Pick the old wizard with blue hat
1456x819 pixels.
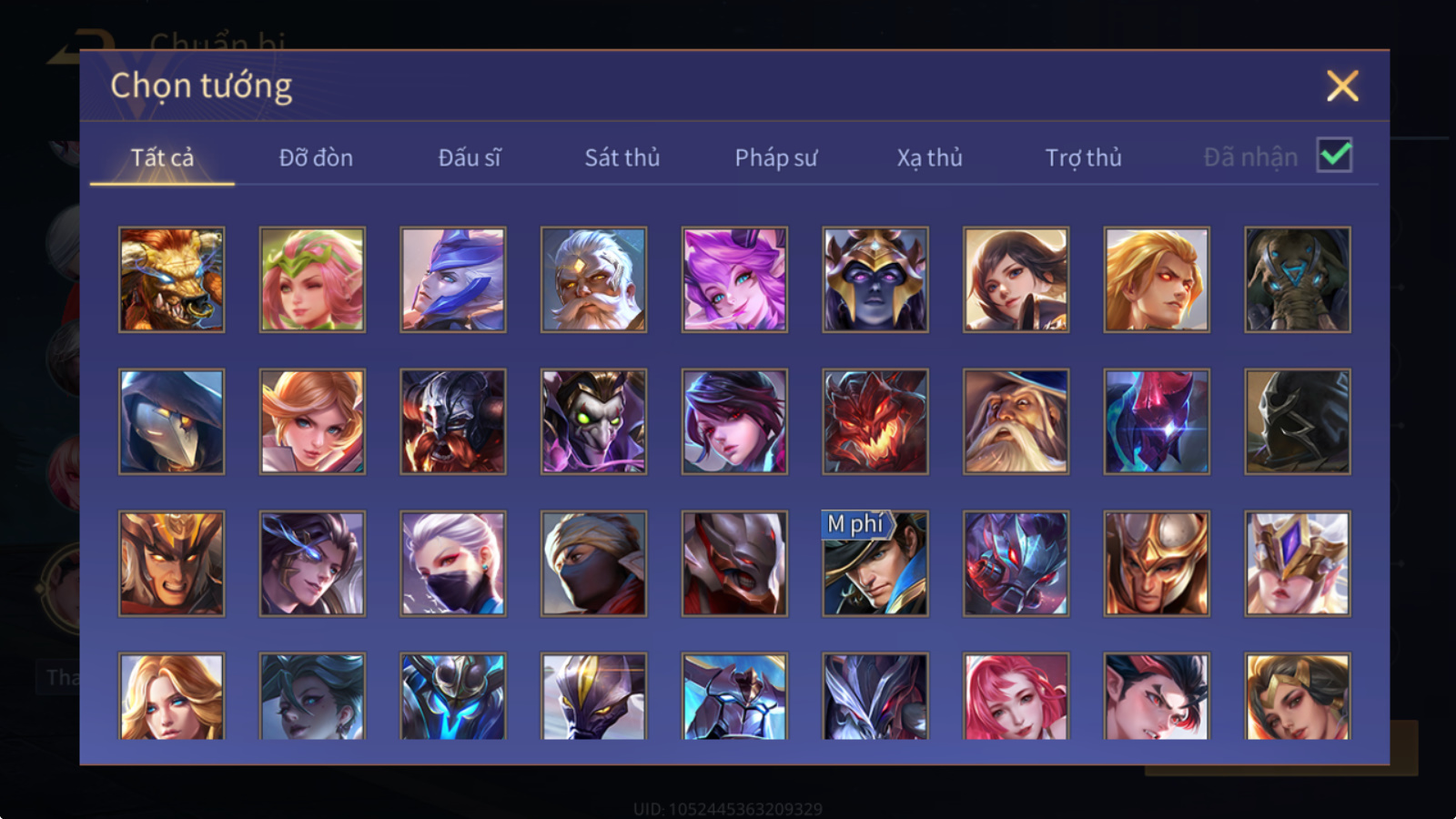[1016, 421]
